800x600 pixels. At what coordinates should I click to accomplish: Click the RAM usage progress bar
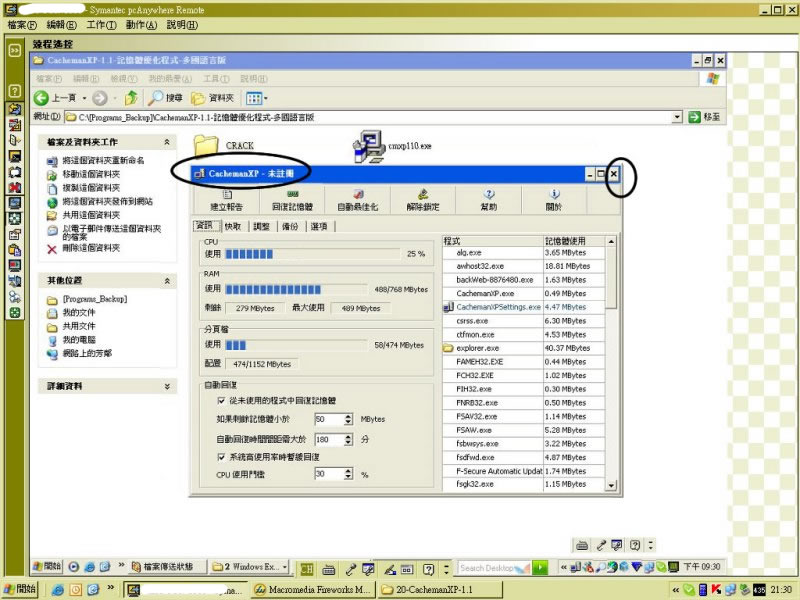[x=296, y=289]
